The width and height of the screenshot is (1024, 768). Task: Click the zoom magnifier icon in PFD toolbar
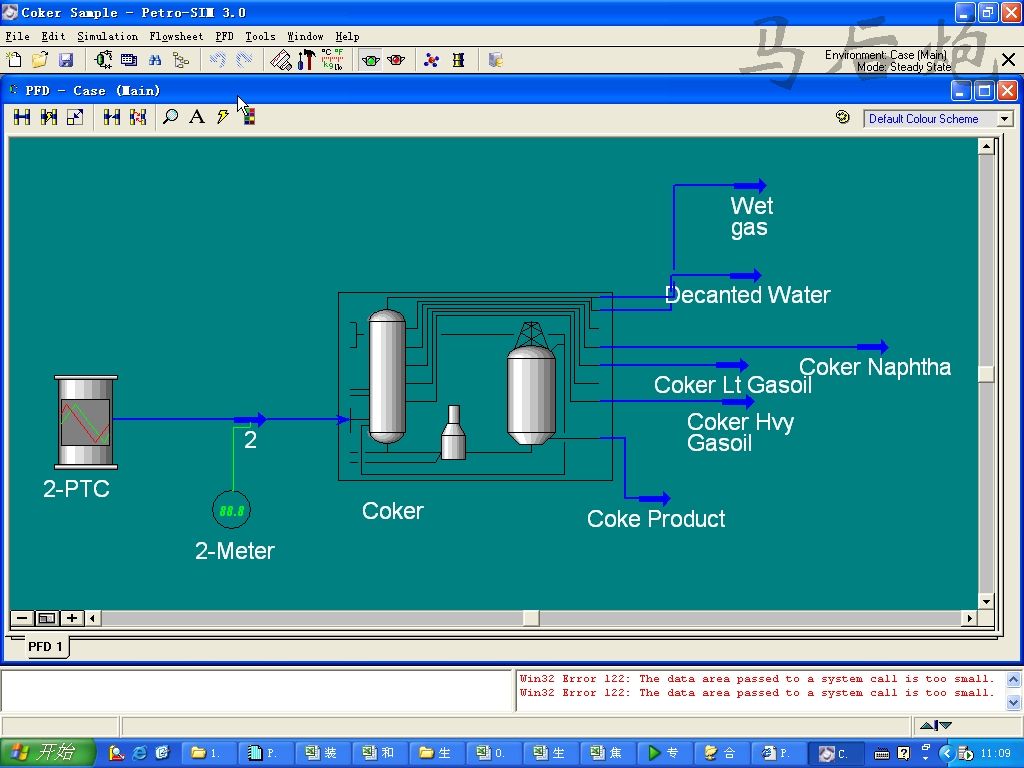pyautogui.click(x=171, y=118)
